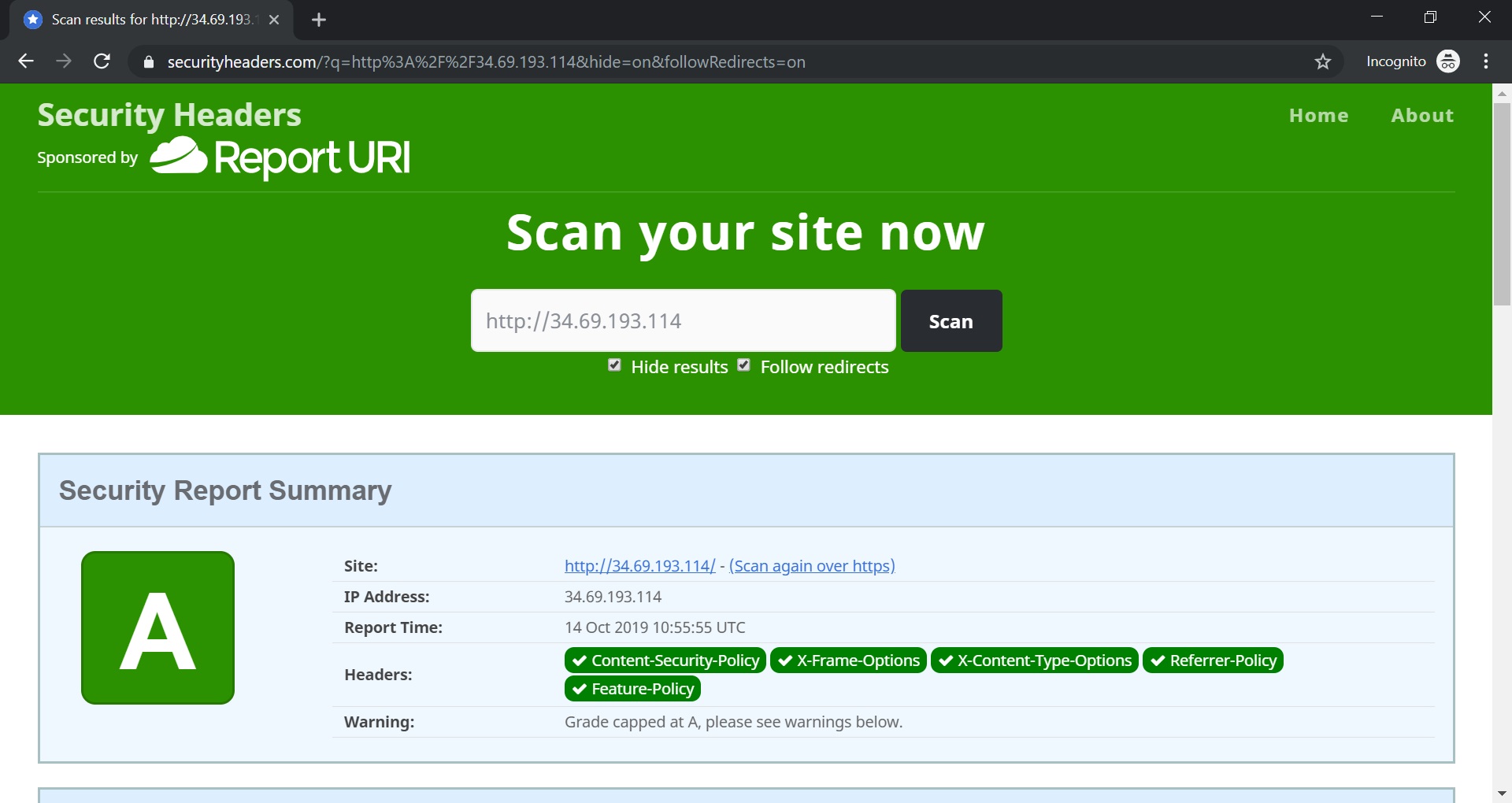Viewport: 1512px width, 803px height.
Task: Open a new browser tab
Action: pyautogui.click(x=319, y=20)
